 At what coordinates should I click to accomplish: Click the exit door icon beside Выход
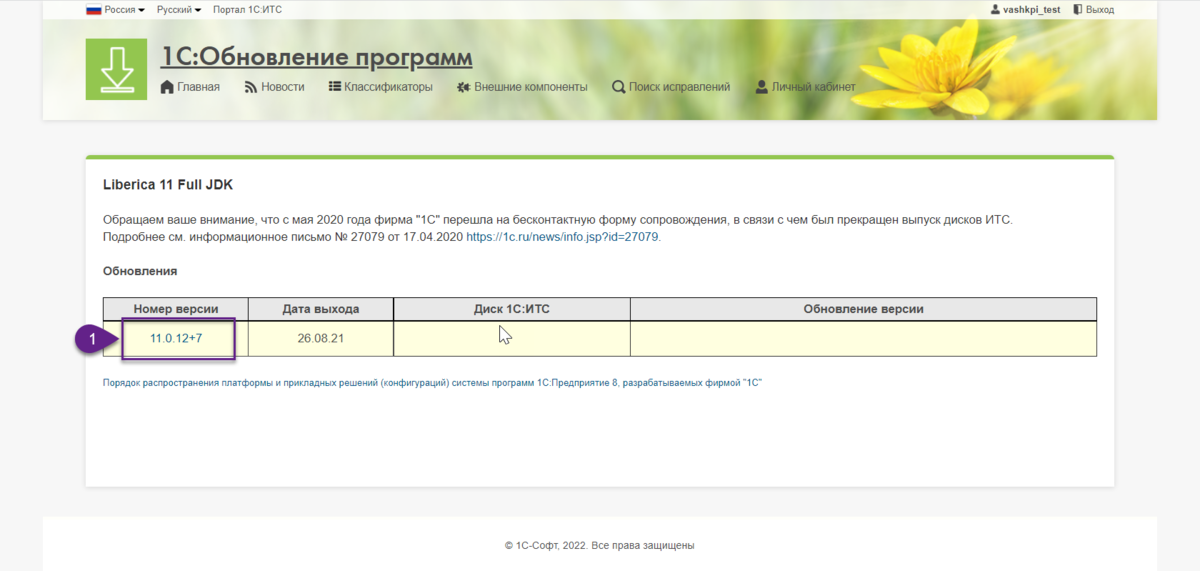point(1078,9)
